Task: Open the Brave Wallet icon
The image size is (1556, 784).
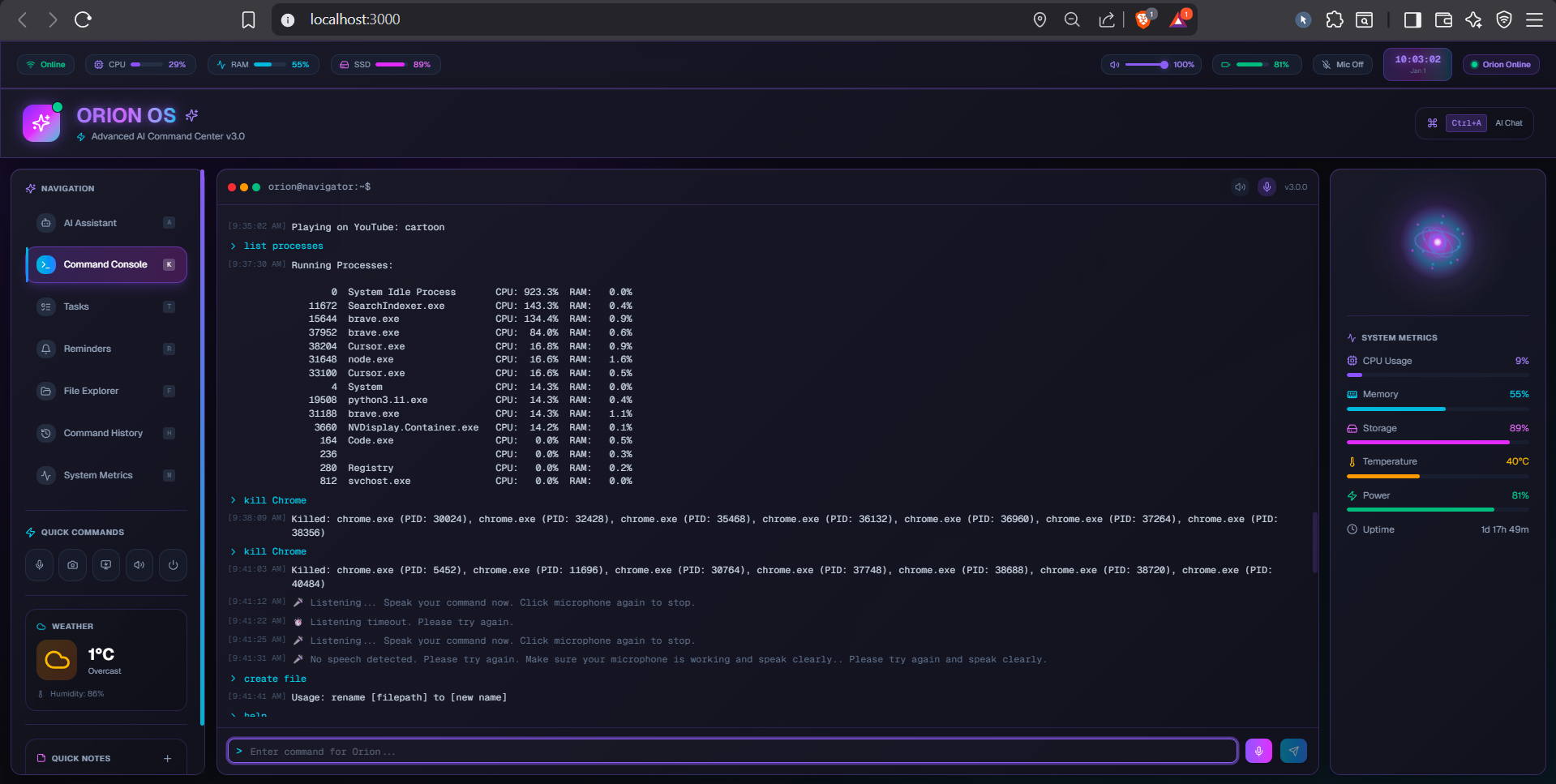Action: coord(1443,19)
